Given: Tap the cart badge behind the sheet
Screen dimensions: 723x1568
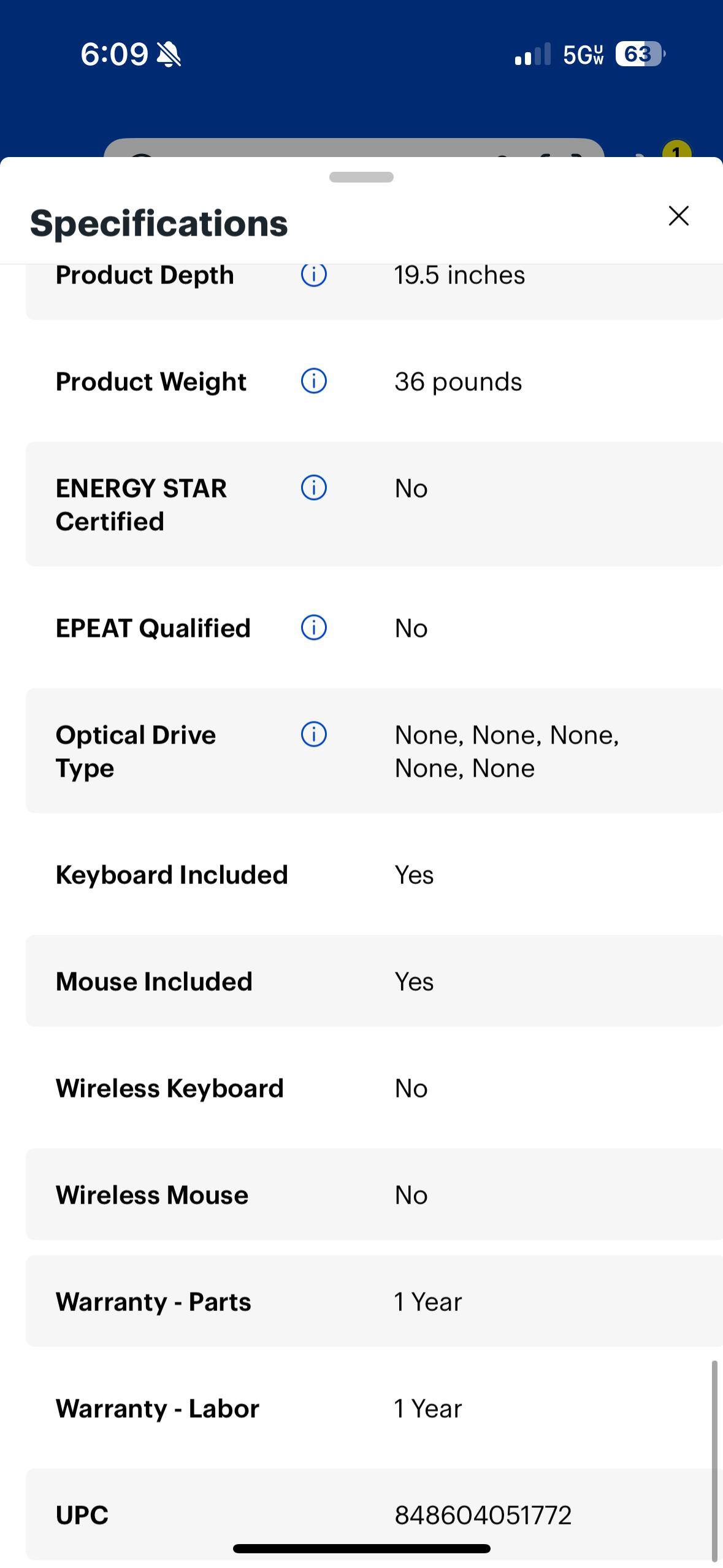Looking at the screenshot, I should [676, 152].
